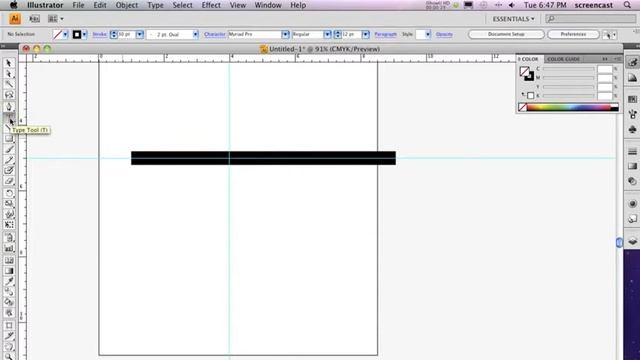Image resolution: width=640 pixels, height=360 pixels.
Task: Click the Go to Bridge button
Action: (35, 19)
